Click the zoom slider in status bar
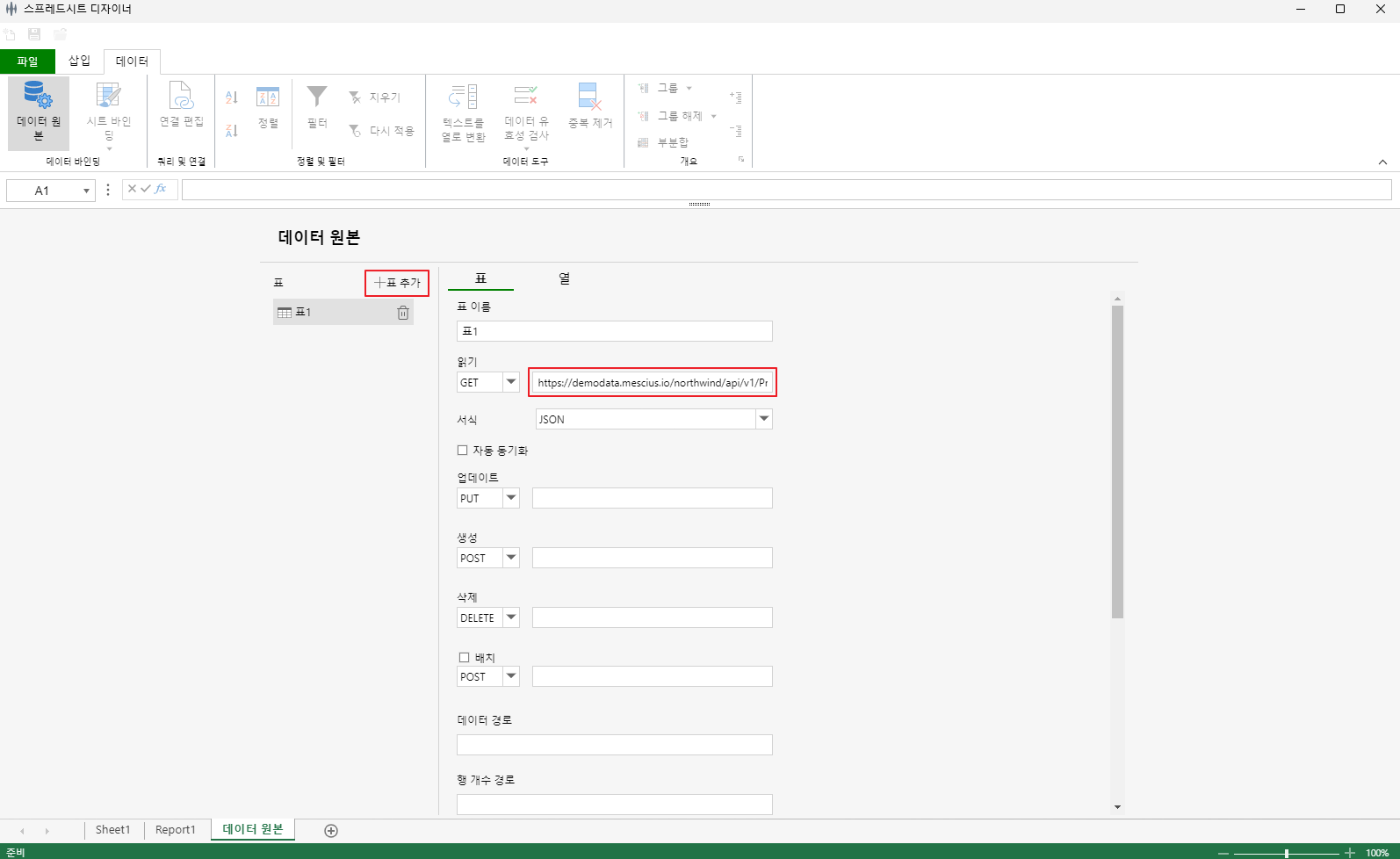Screen dimensions: 1400x859 [1286, 853]
